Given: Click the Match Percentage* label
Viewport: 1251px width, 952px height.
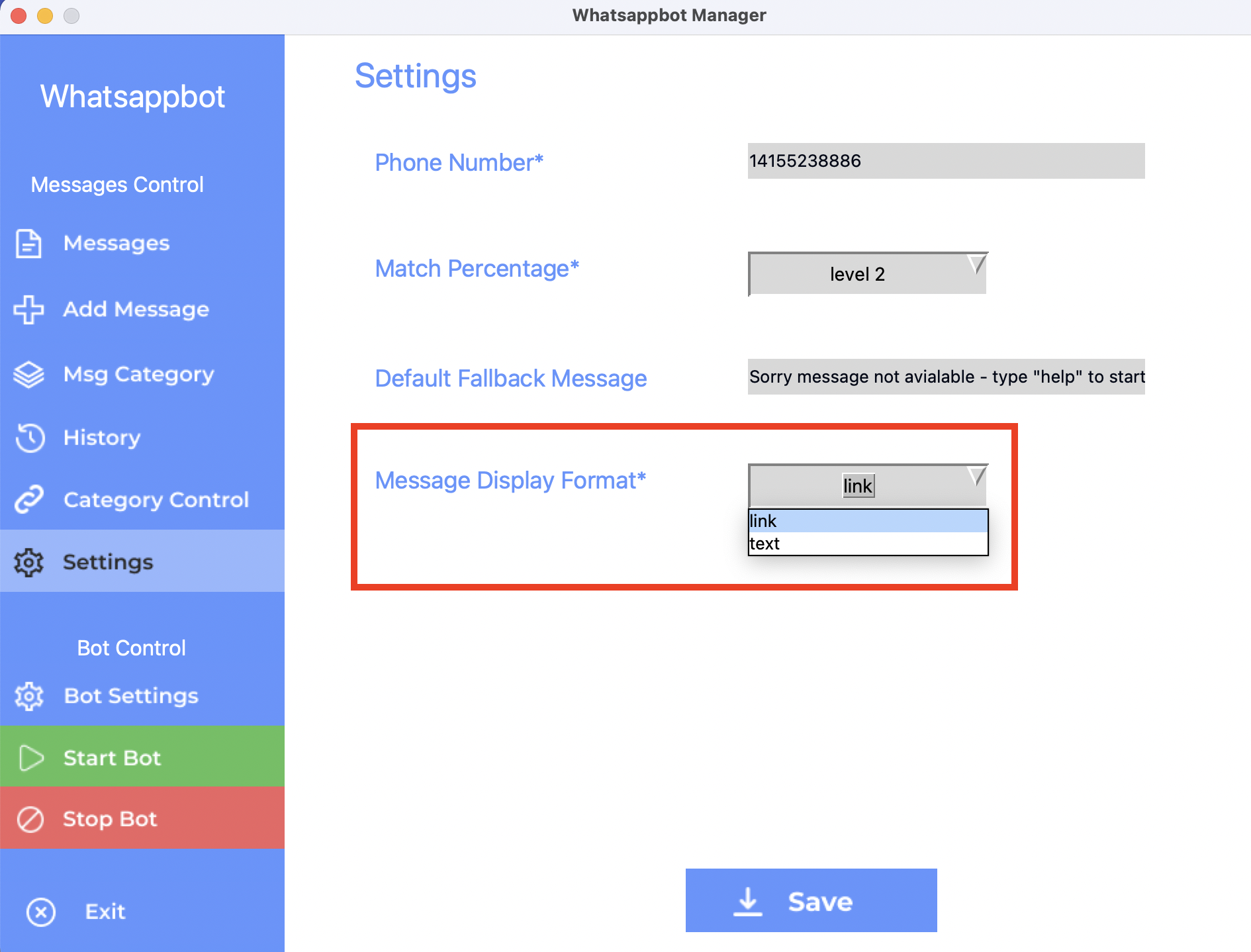Looking at the screenshot, I should click(477, 269).
